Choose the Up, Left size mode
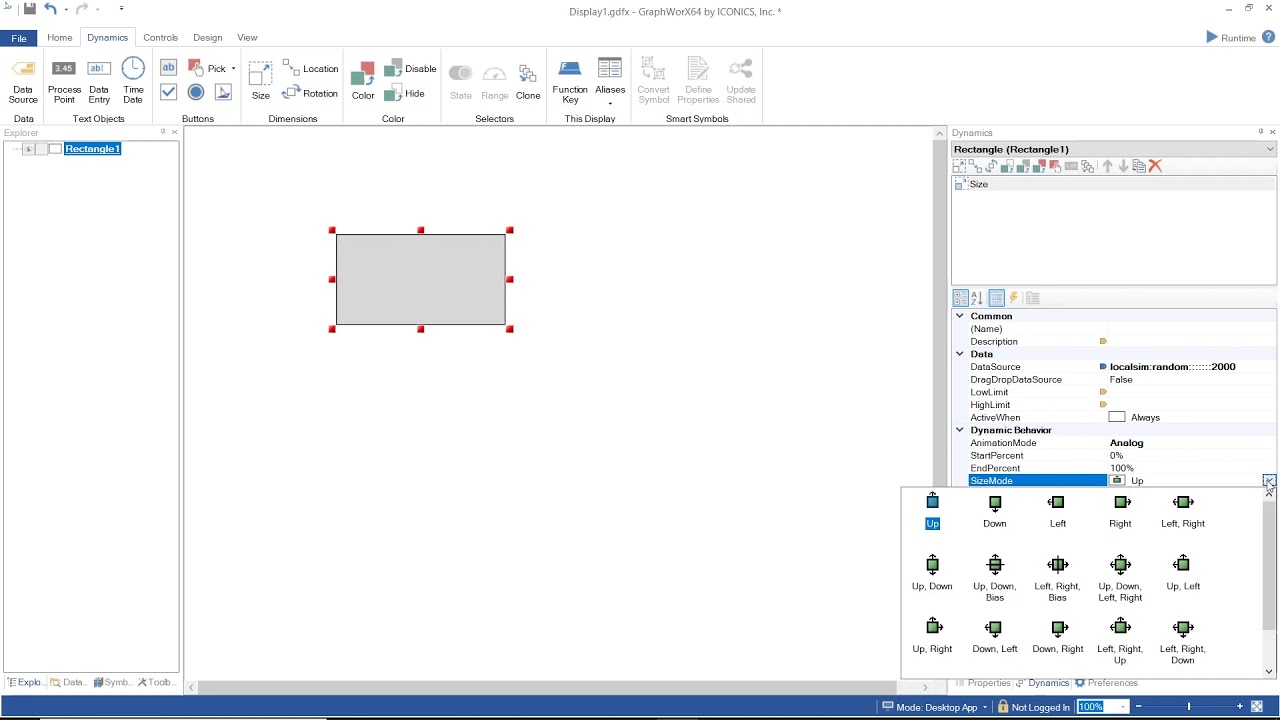 pyautogui.click(x=1183, y=573)
